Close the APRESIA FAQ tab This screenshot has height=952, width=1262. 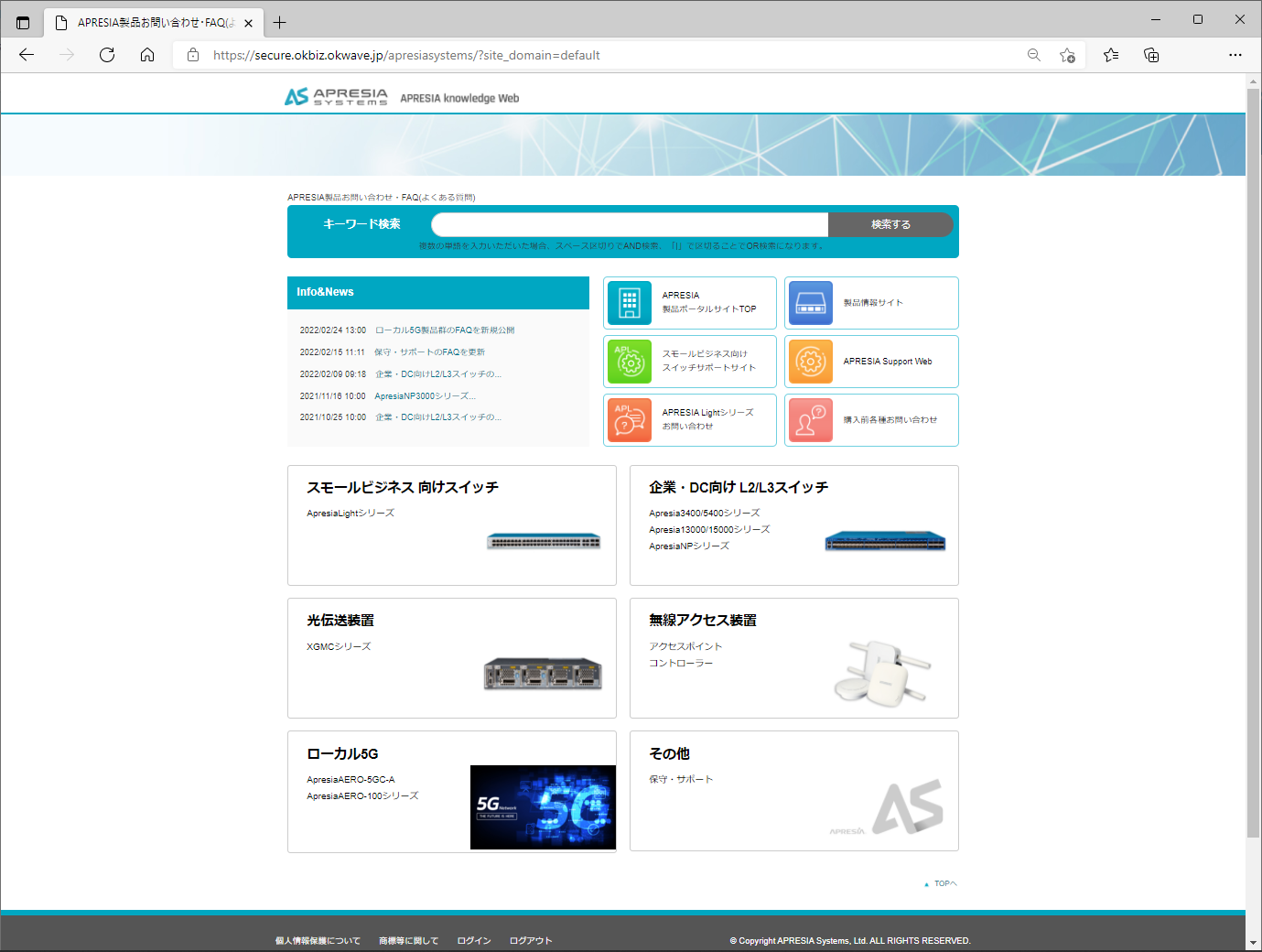coord(248,23)
